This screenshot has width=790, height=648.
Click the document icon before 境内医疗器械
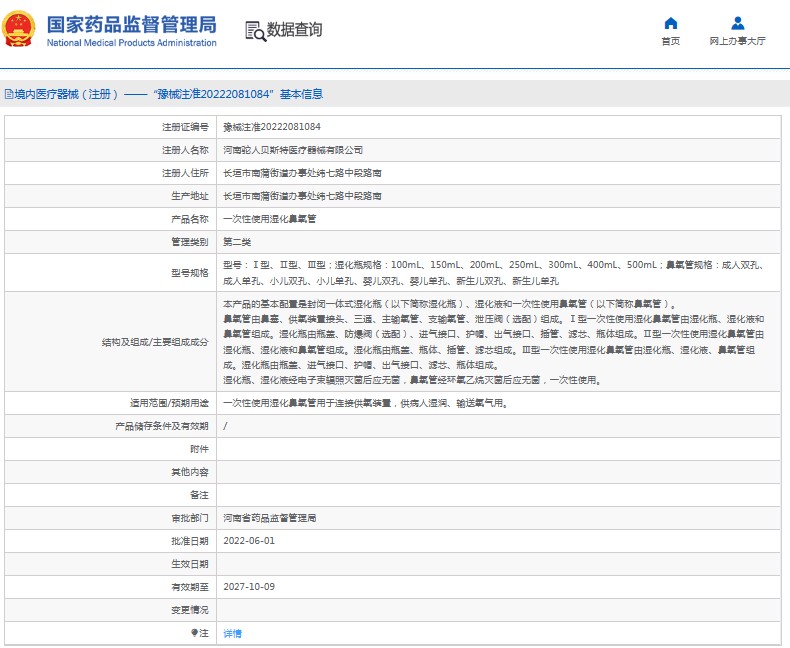click(8, 94)
